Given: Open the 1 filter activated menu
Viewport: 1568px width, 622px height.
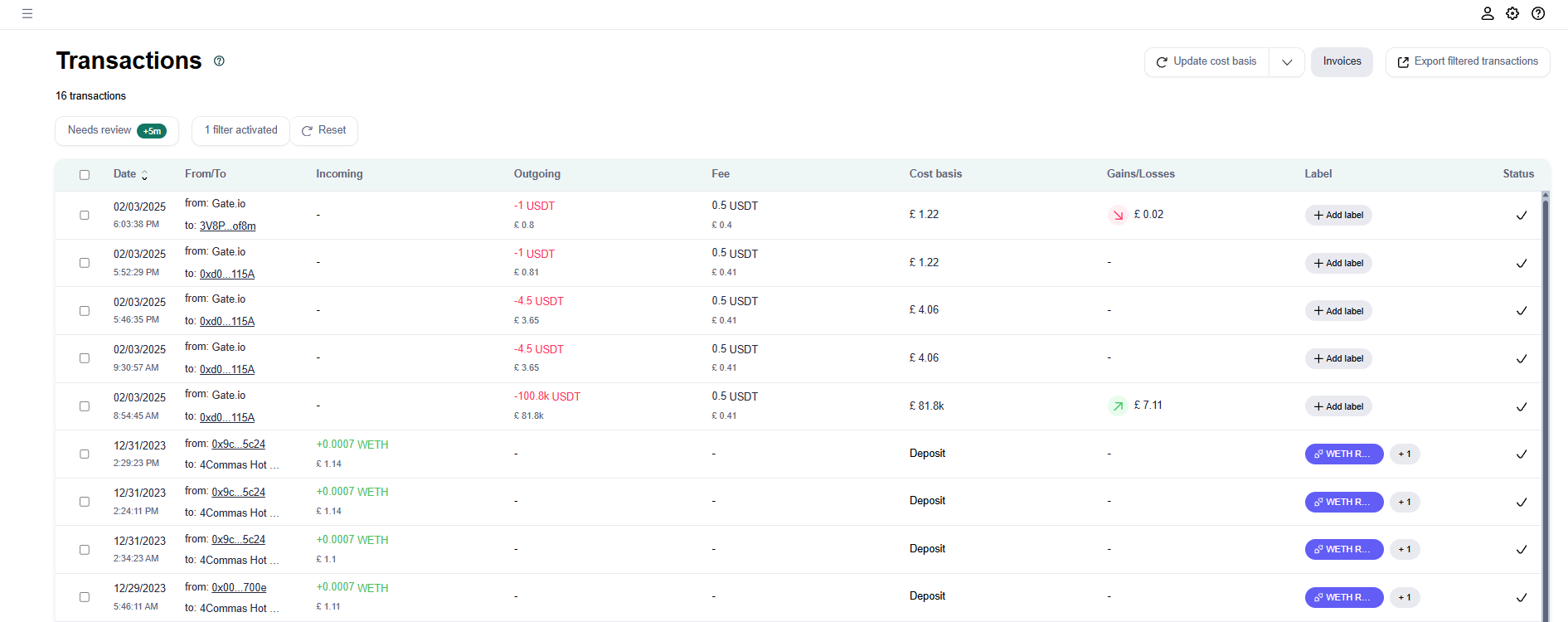Looking at the screenshot, I should 240,131.
